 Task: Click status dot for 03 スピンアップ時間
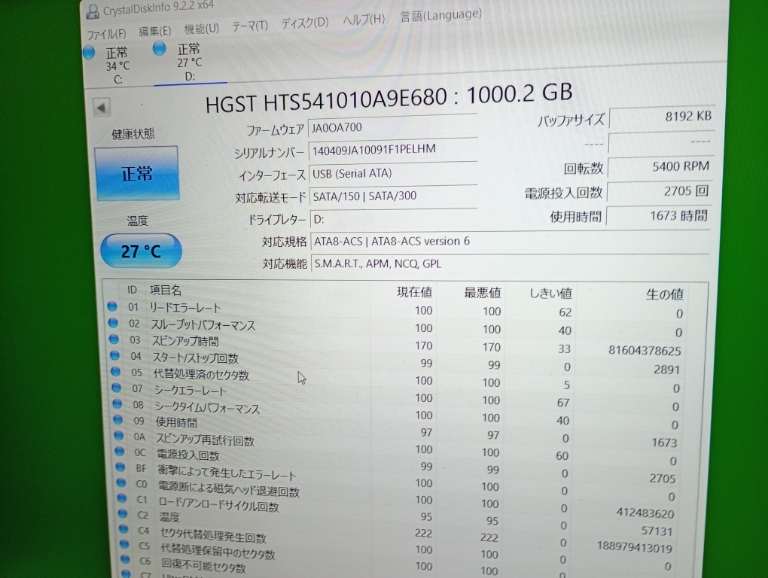[x=114, y=338]
